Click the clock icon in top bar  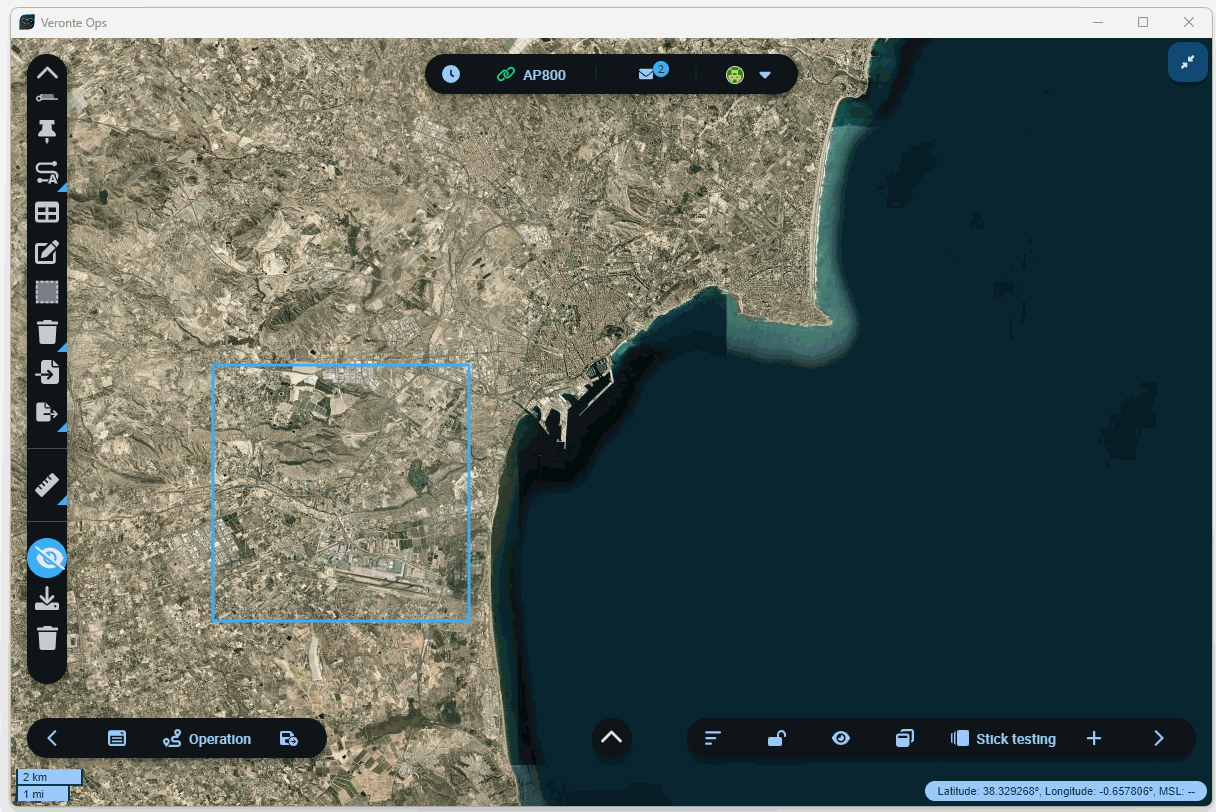[451, 74]
